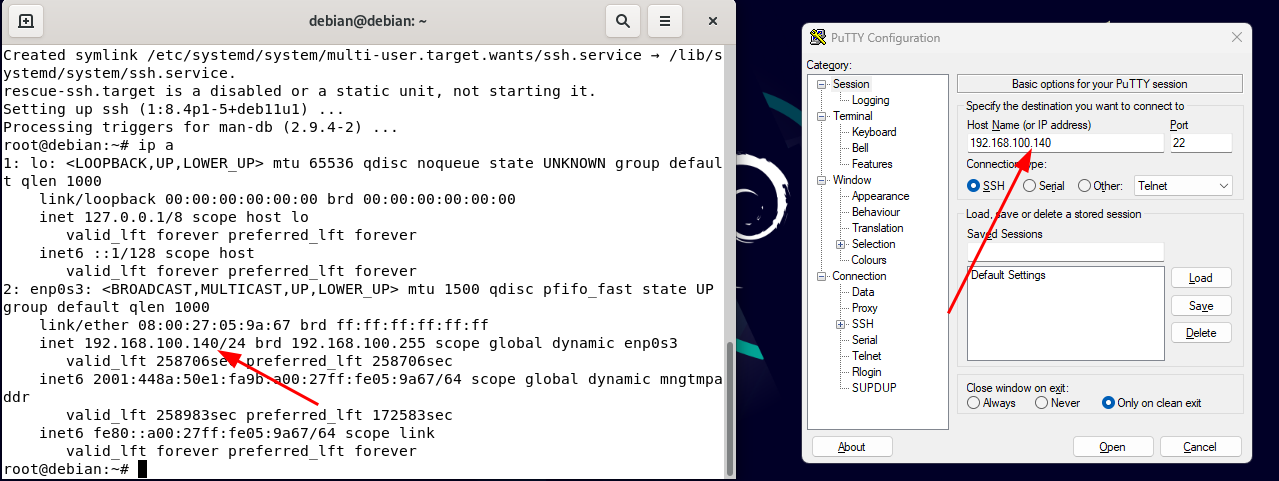The image size is (1279, 481).
Task: Cancel the PuTTY Configuration dialog
Action: pos(1200,447)
